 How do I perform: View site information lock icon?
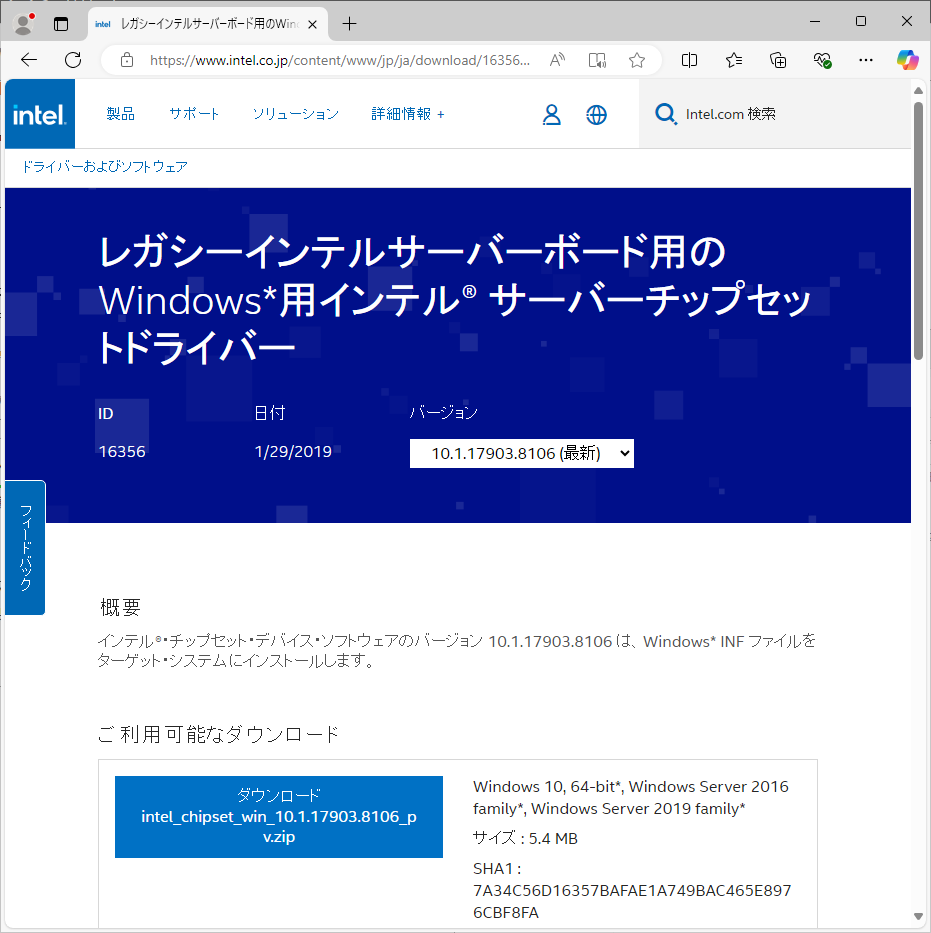127,60
